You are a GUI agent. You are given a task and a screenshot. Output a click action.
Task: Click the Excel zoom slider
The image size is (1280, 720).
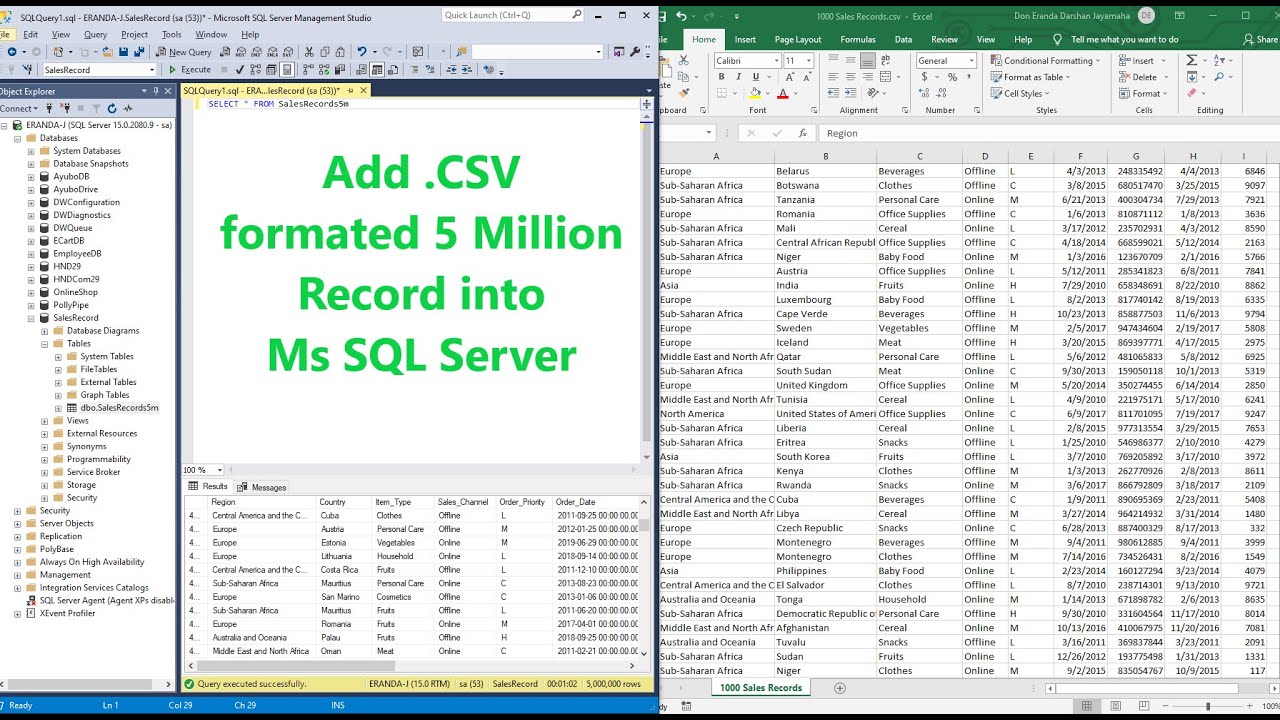click(x=1208, y=706)
